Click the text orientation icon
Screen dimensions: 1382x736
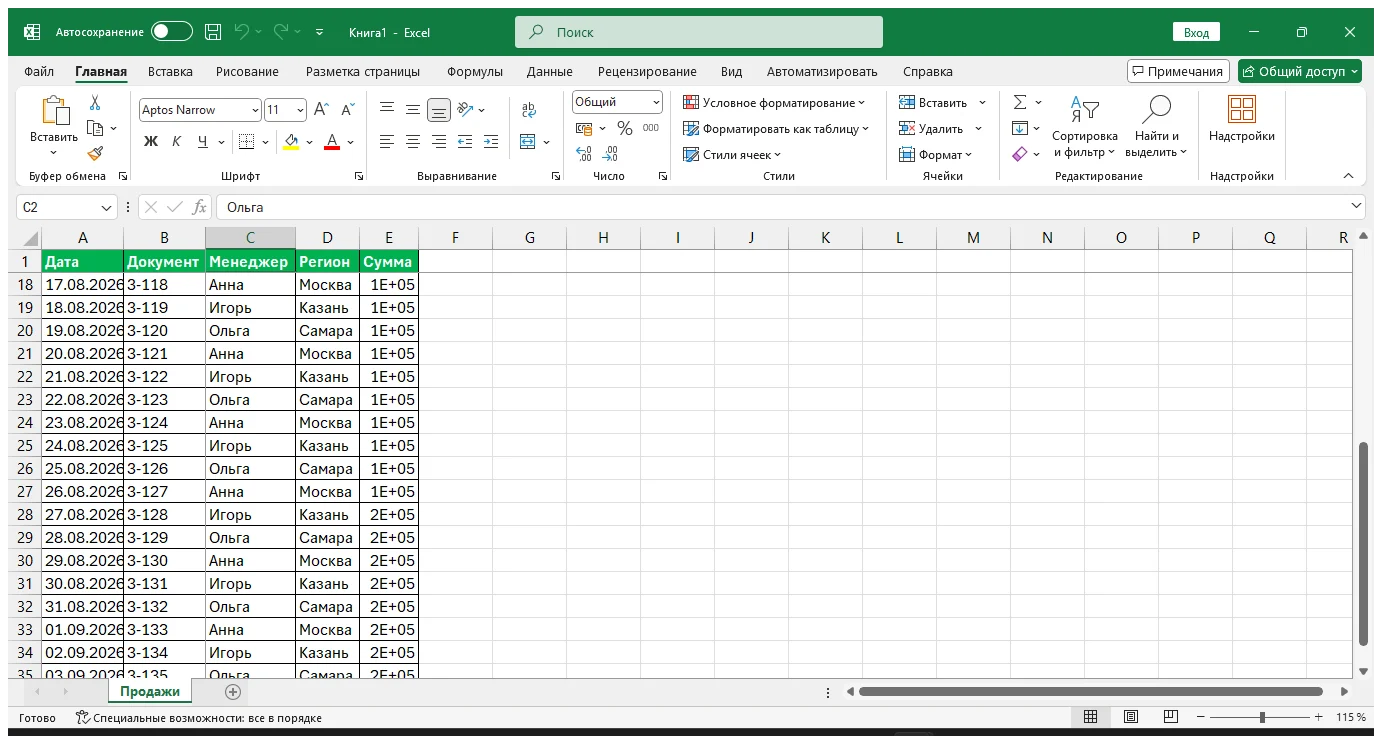pos(465,110)
